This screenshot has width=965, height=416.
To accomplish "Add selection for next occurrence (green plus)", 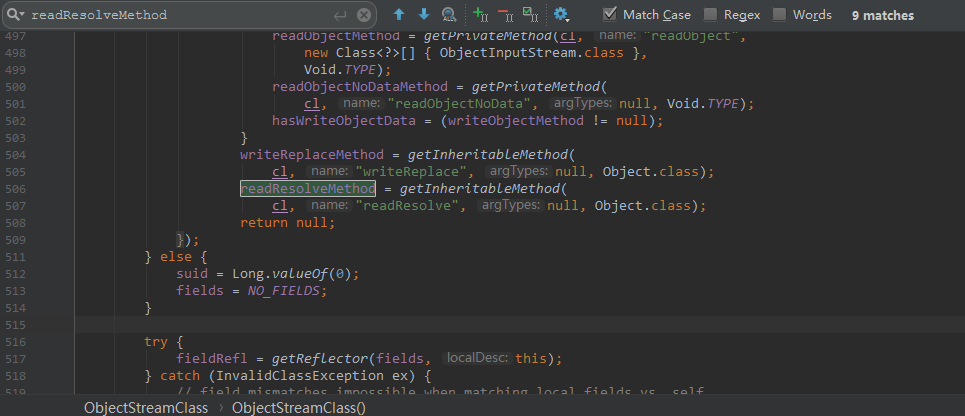I will coord(481,15).
